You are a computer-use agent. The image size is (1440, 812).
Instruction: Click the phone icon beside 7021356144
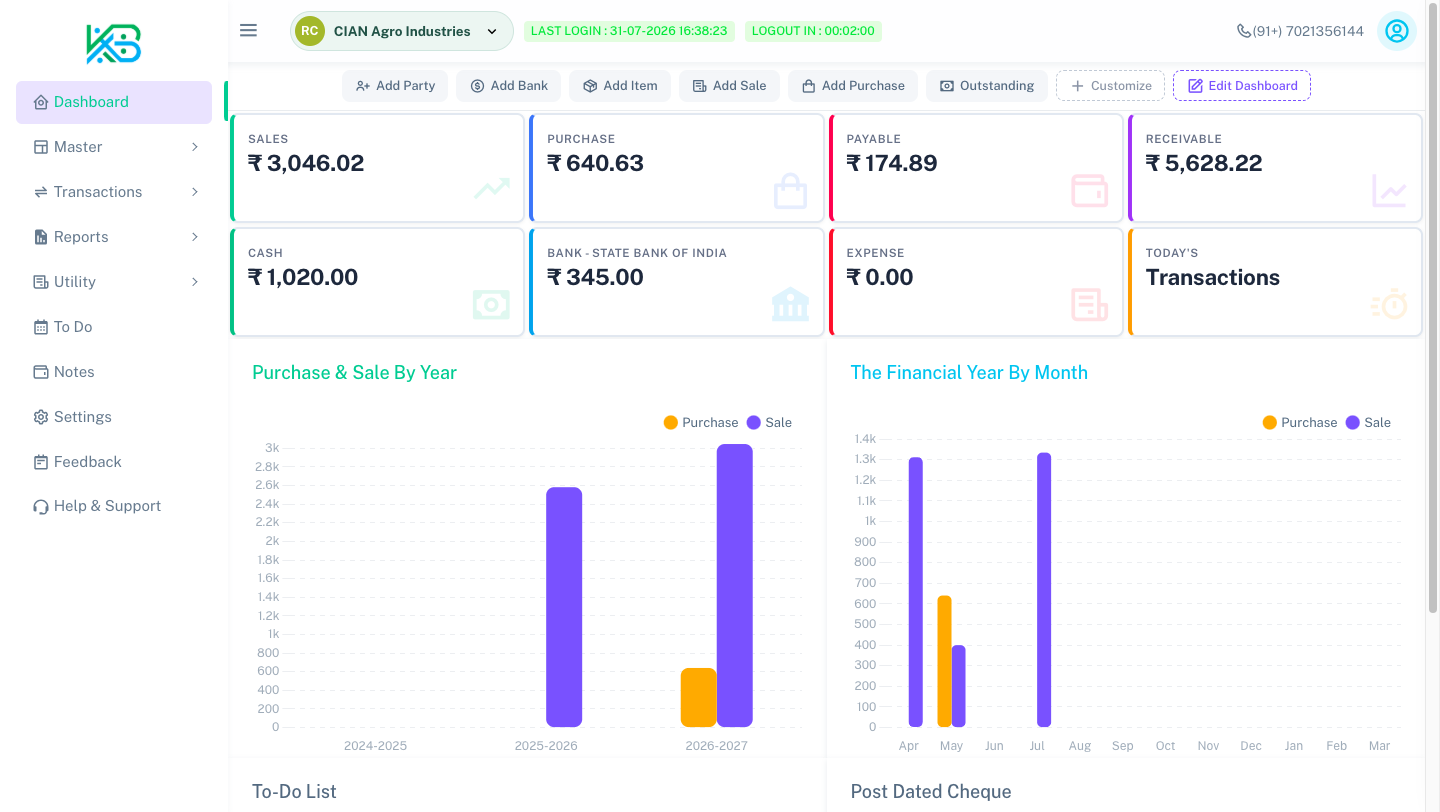coord(1244,31)
